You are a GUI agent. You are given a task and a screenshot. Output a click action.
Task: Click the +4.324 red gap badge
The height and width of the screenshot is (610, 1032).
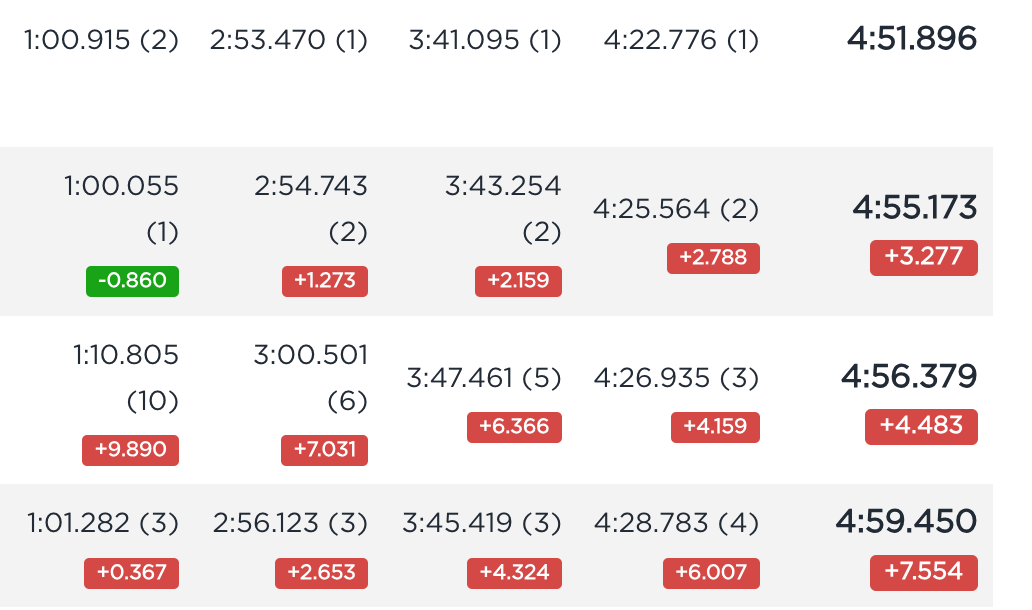click(x=514, y=573)
